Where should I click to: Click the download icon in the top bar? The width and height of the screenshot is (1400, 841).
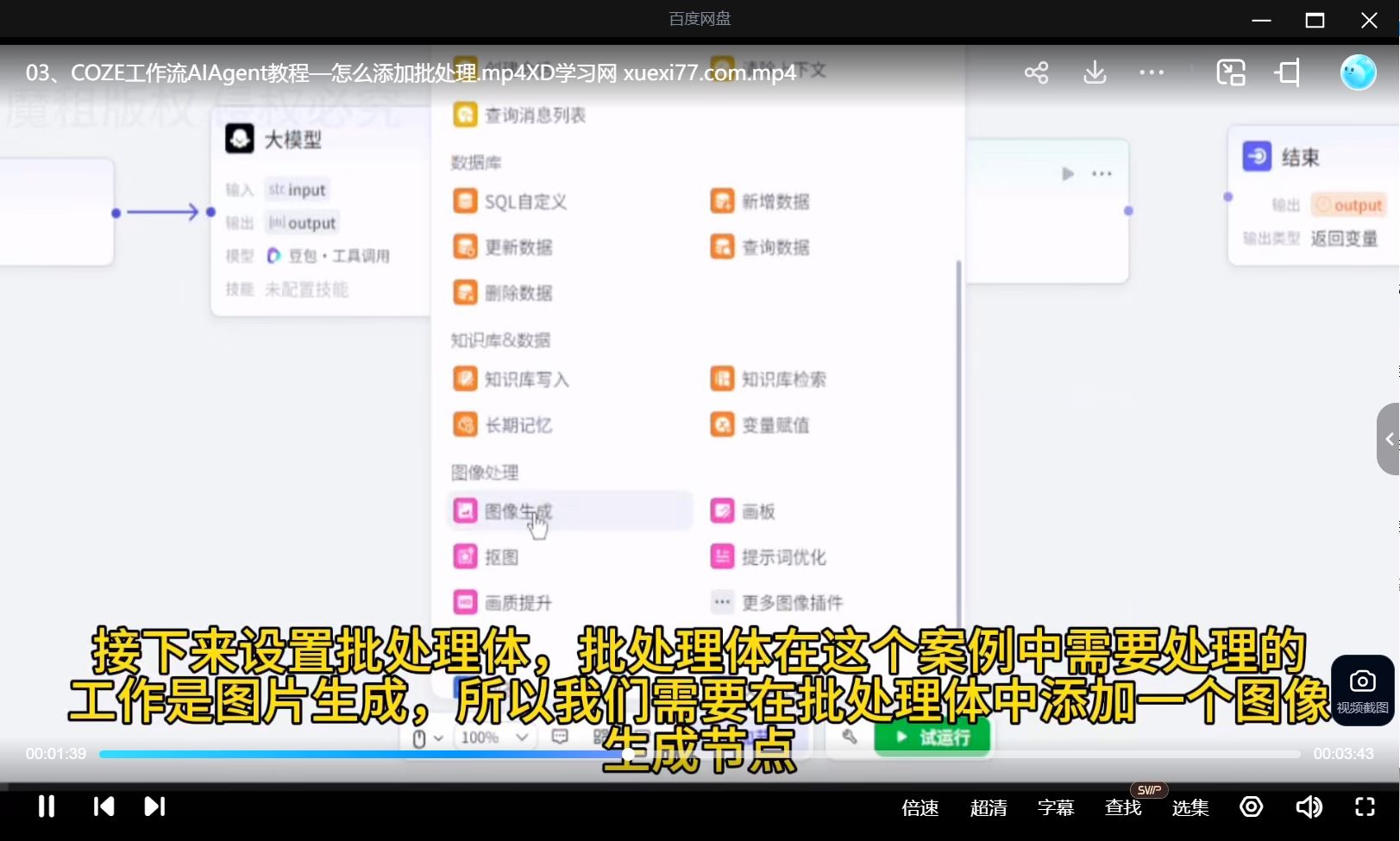click(x=1094, y=72)
